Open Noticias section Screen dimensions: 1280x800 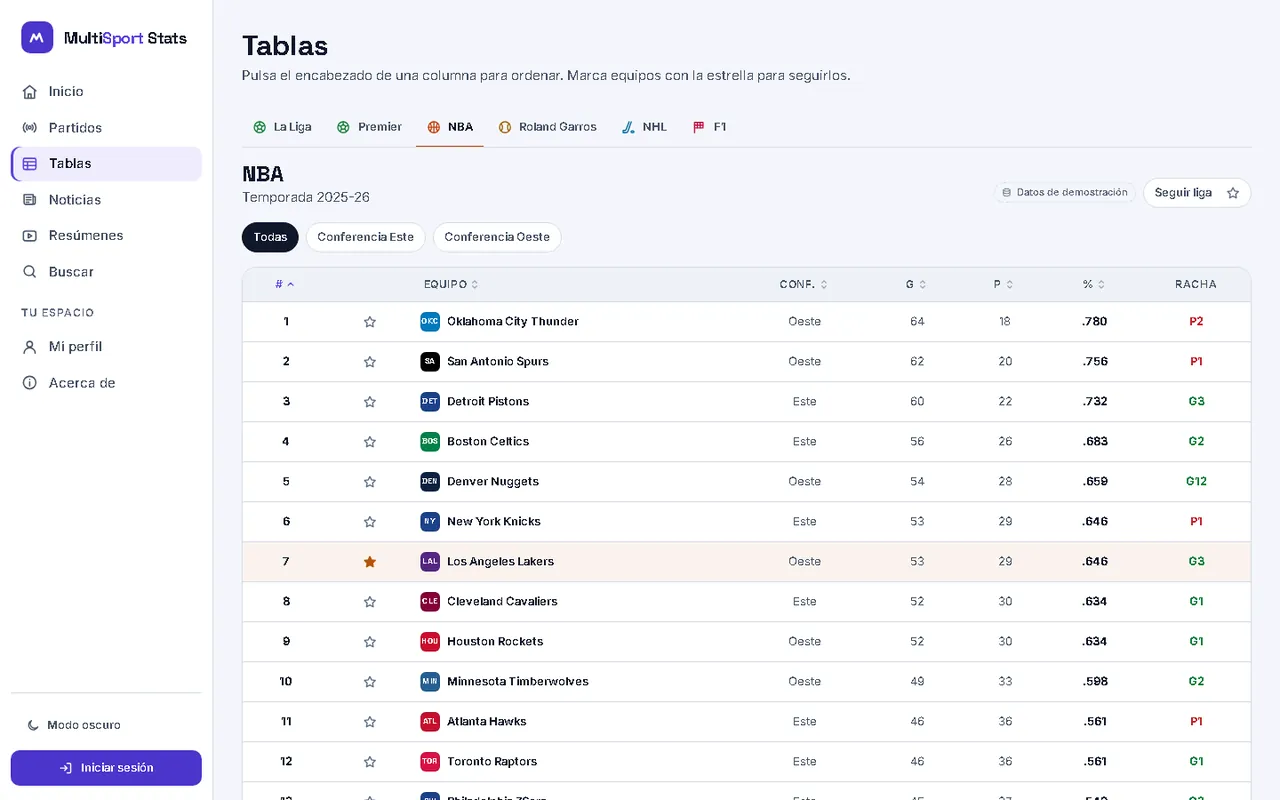coord(106,199)
